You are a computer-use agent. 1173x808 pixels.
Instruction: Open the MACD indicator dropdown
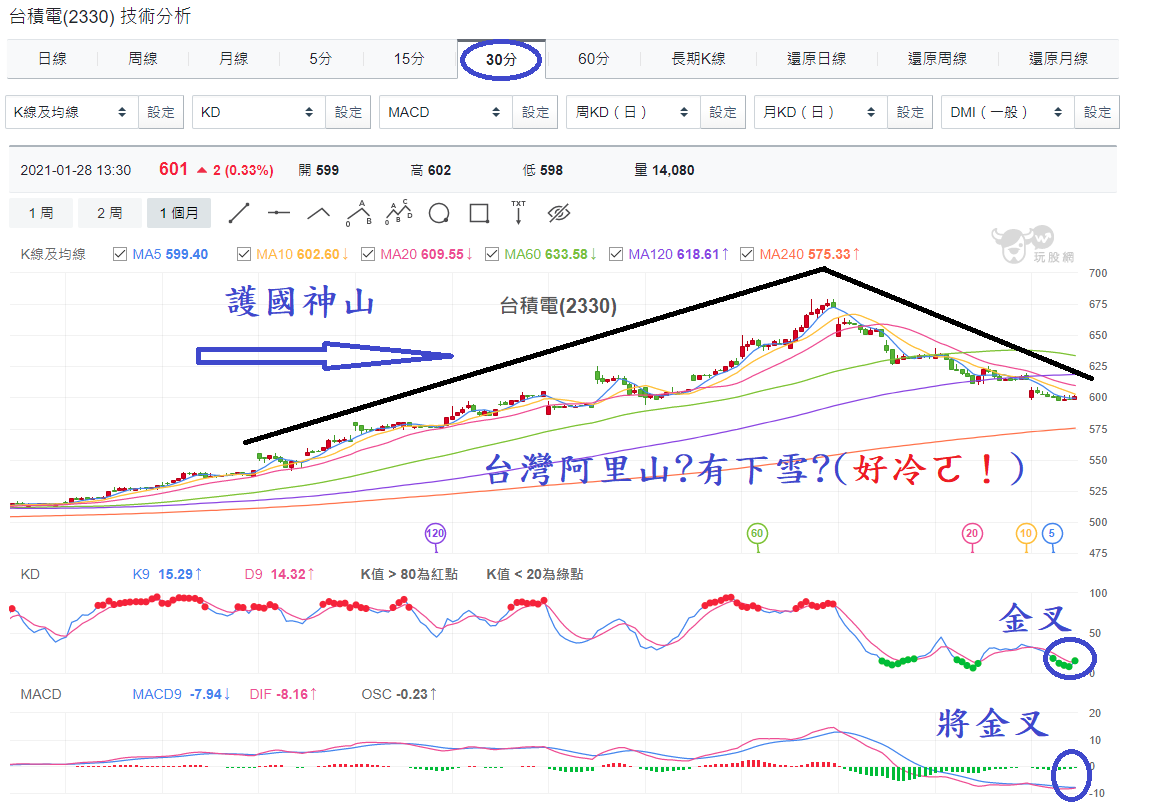pos(446,112)
